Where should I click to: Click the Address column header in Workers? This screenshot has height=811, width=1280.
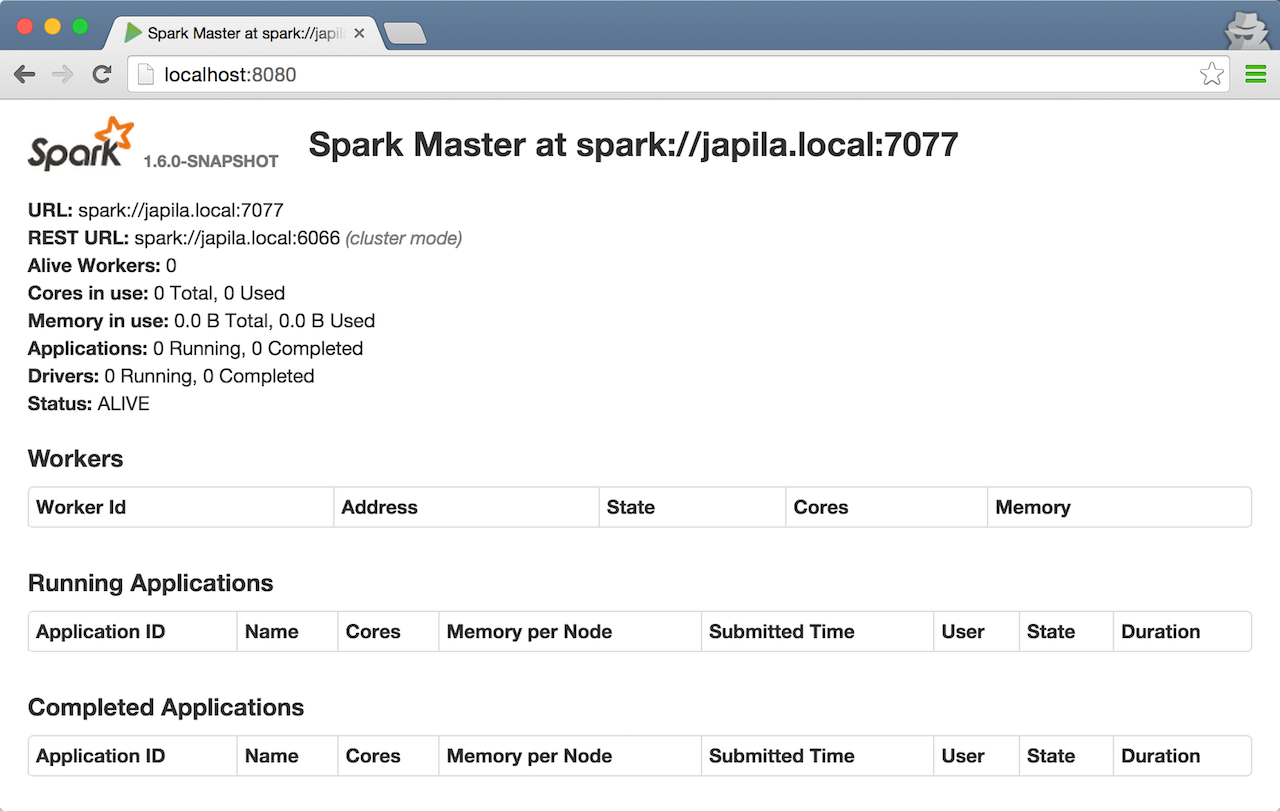(379, 507)
